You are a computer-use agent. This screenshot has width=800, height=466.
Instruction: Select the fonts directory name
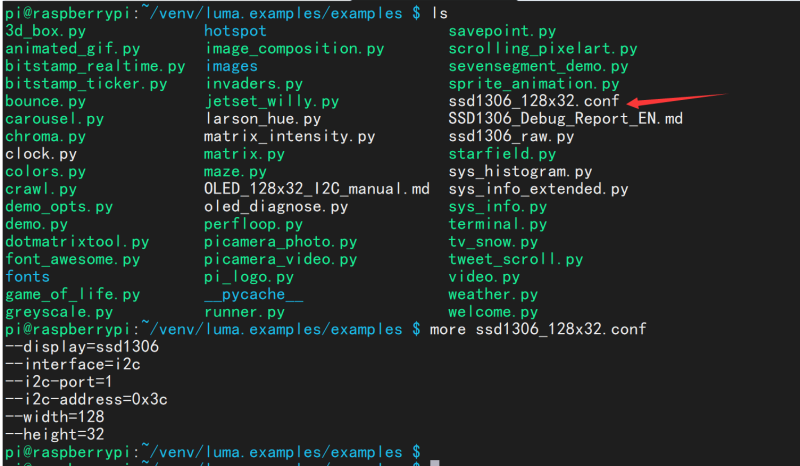pos(28,277)
